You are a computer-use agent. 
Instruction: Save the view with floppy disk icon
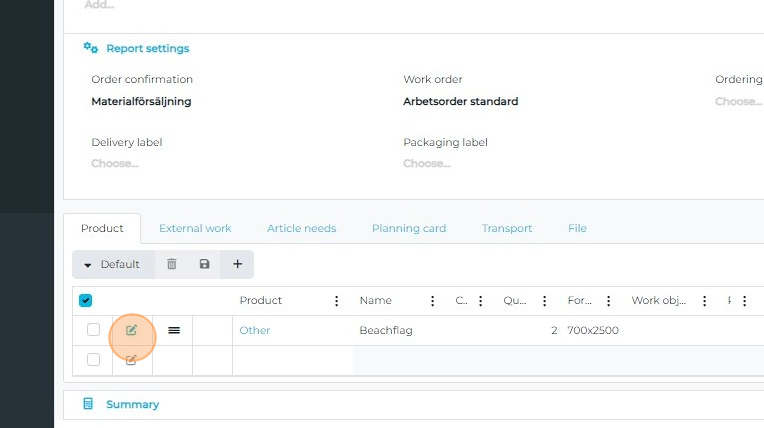[204, 264]
